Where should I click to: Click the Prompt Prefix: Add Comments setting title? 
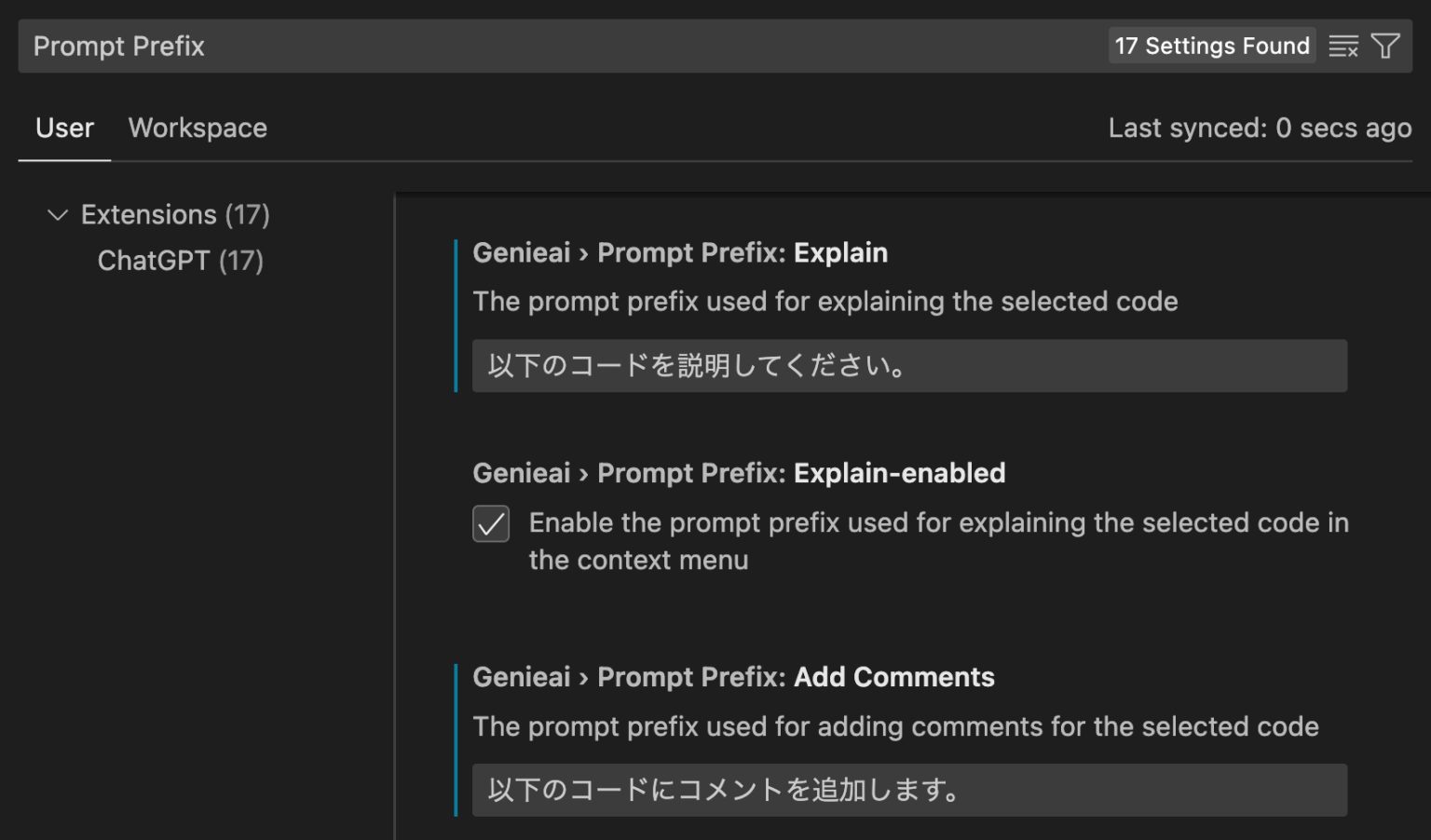[733, 677]
